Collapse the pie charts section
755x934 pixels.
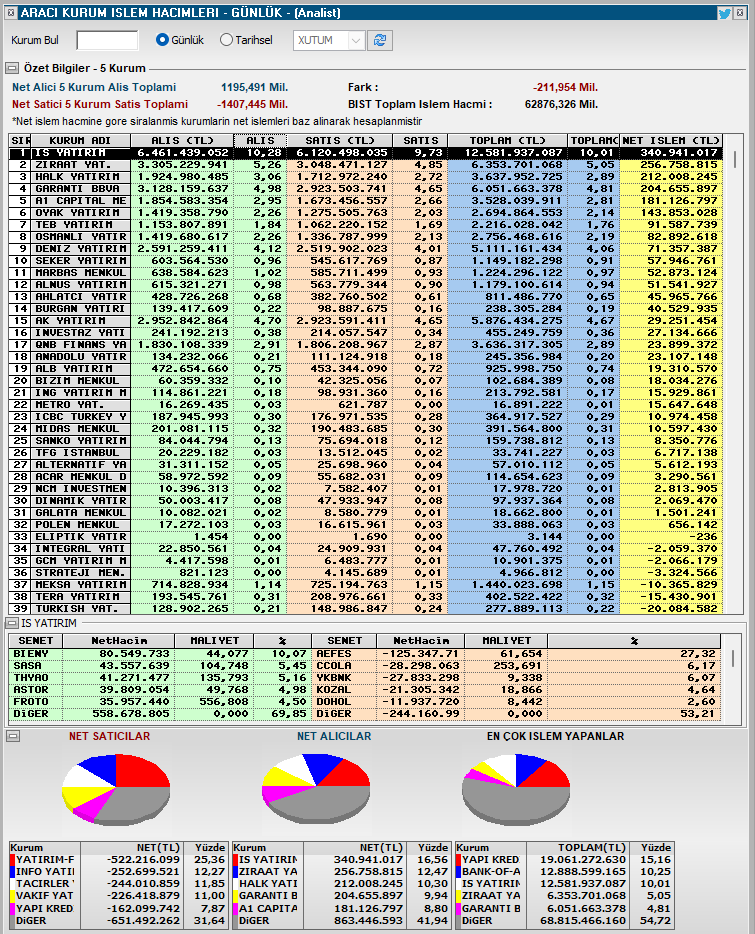13,736
